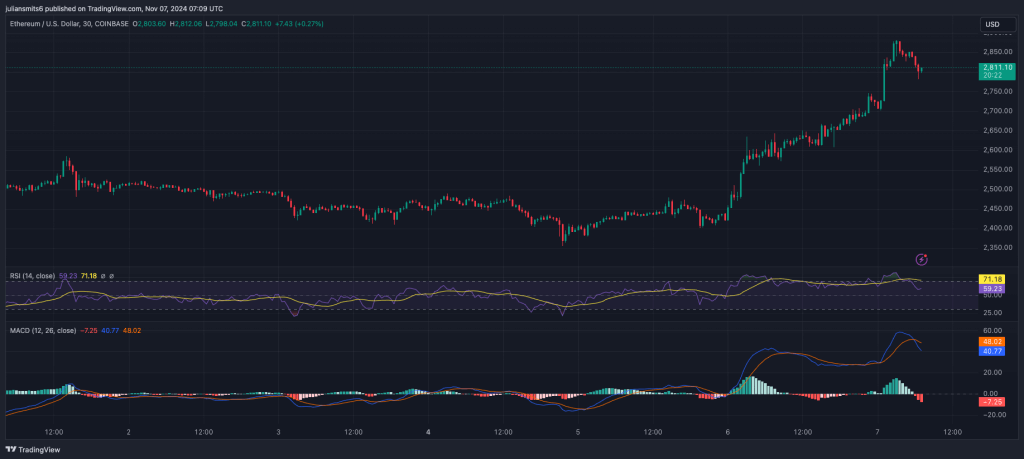Click the orange 48.02 value in MACD legend
1024x459 pixels.
point(132,330)
